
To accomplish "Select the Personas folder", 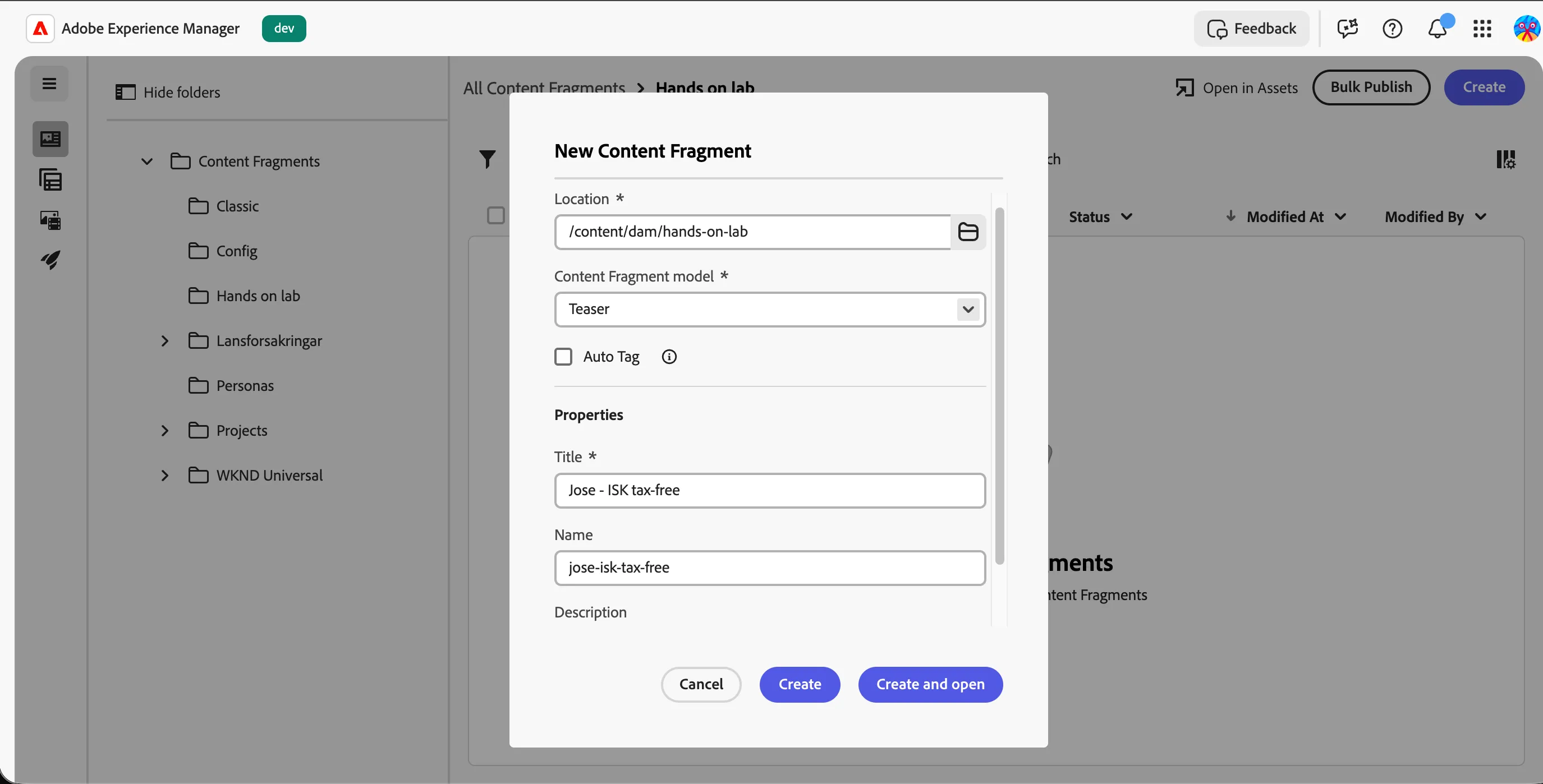I will click(x=231, y=386).
